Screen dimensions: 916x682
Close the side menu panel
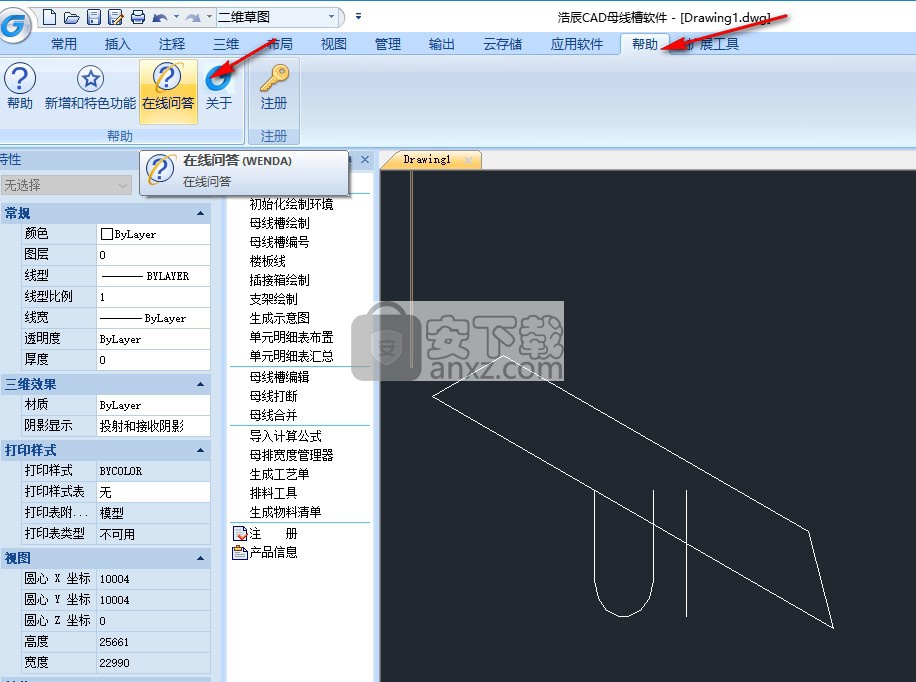coord(365,160)
